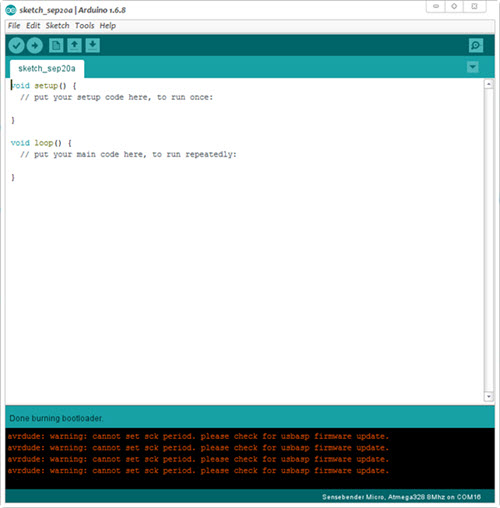The width and height of the screenshot is (500, 508).
Task: Click the Upload arrow button
Action: tap(35, 45)
